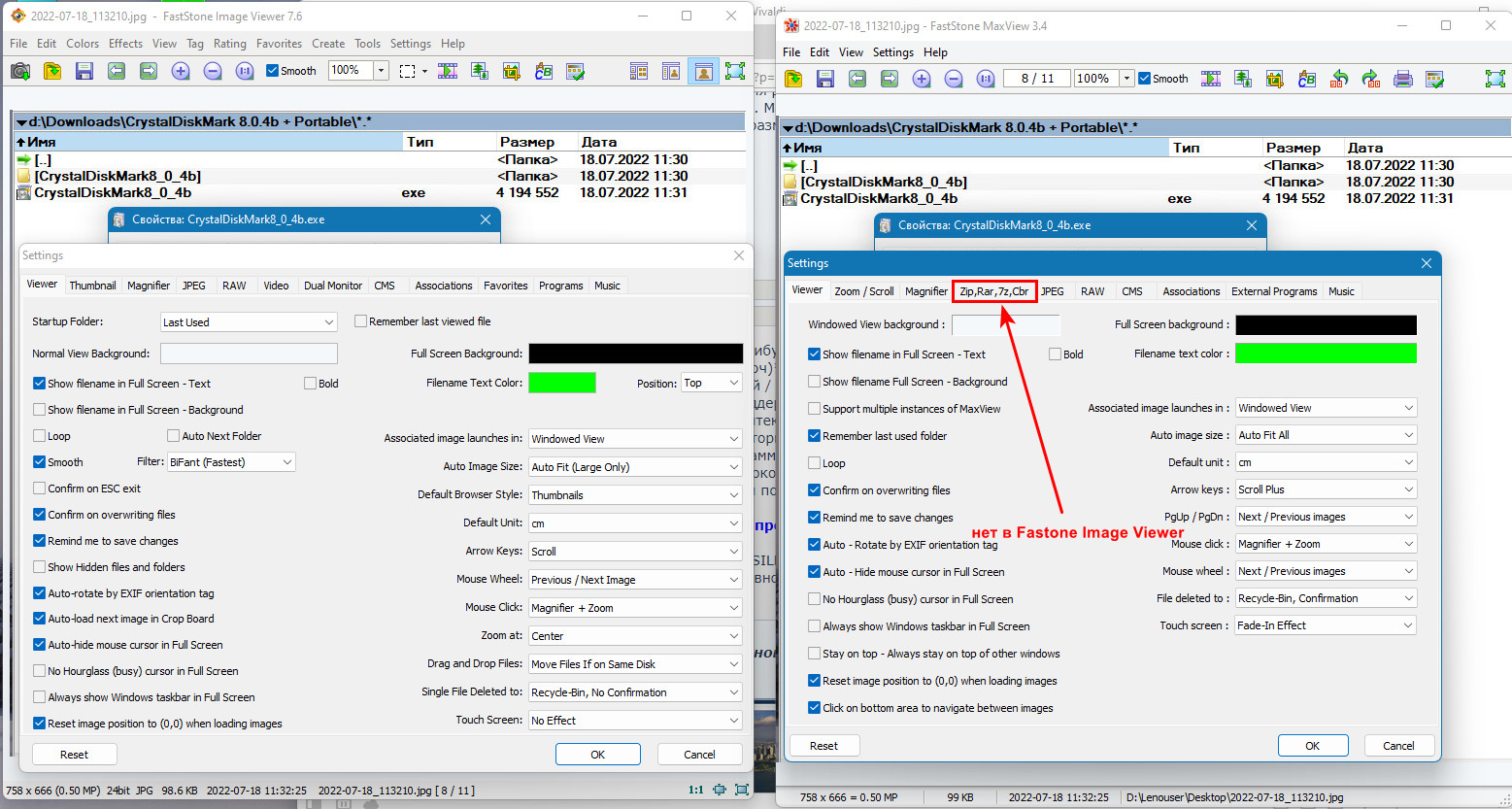Click the green Filename Text Color swatch

coord(561,383)
